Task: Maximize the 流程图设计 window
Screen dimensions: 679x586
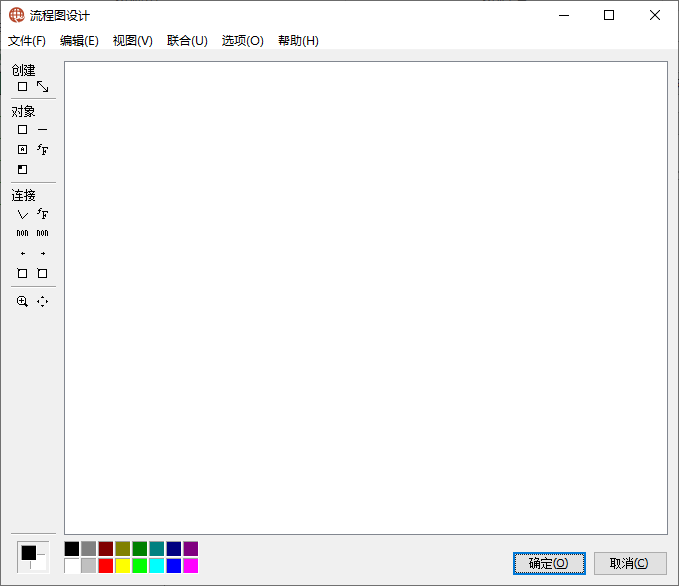Action: 609,15
